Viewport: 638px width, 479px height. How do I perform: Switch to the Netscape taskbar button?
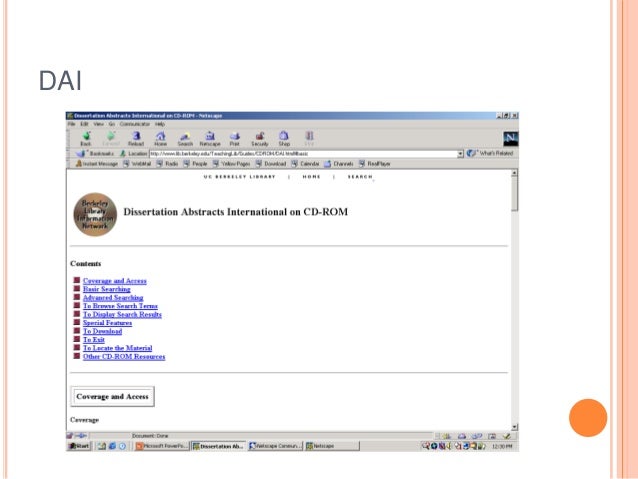332,446
